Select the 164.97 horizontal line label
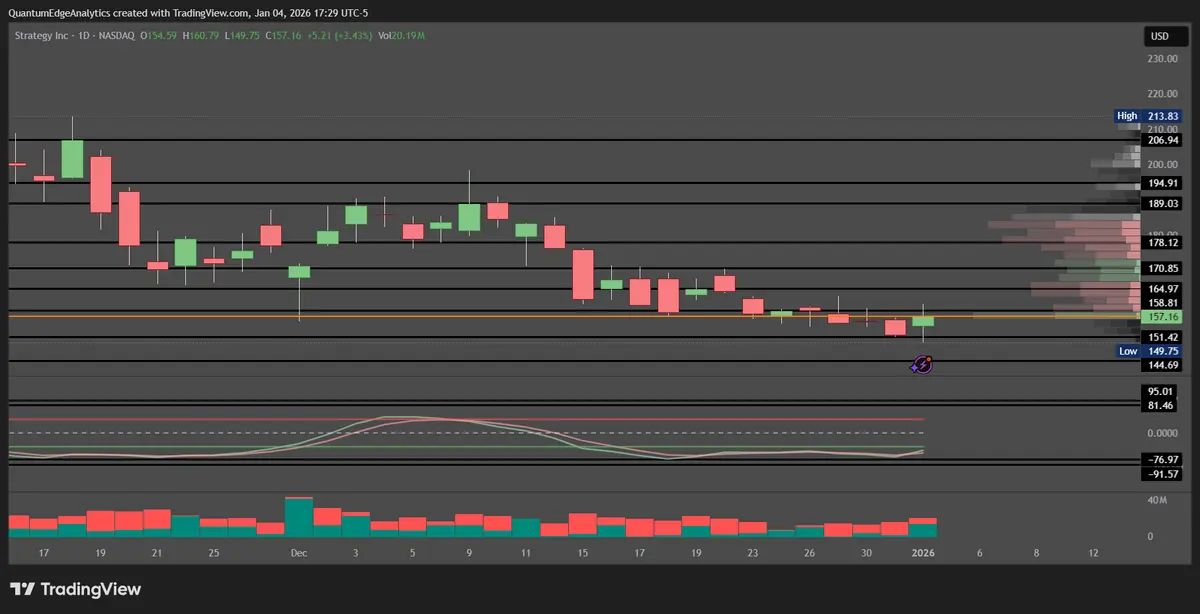This screenshot has height=614, width=1200. 1160,289
